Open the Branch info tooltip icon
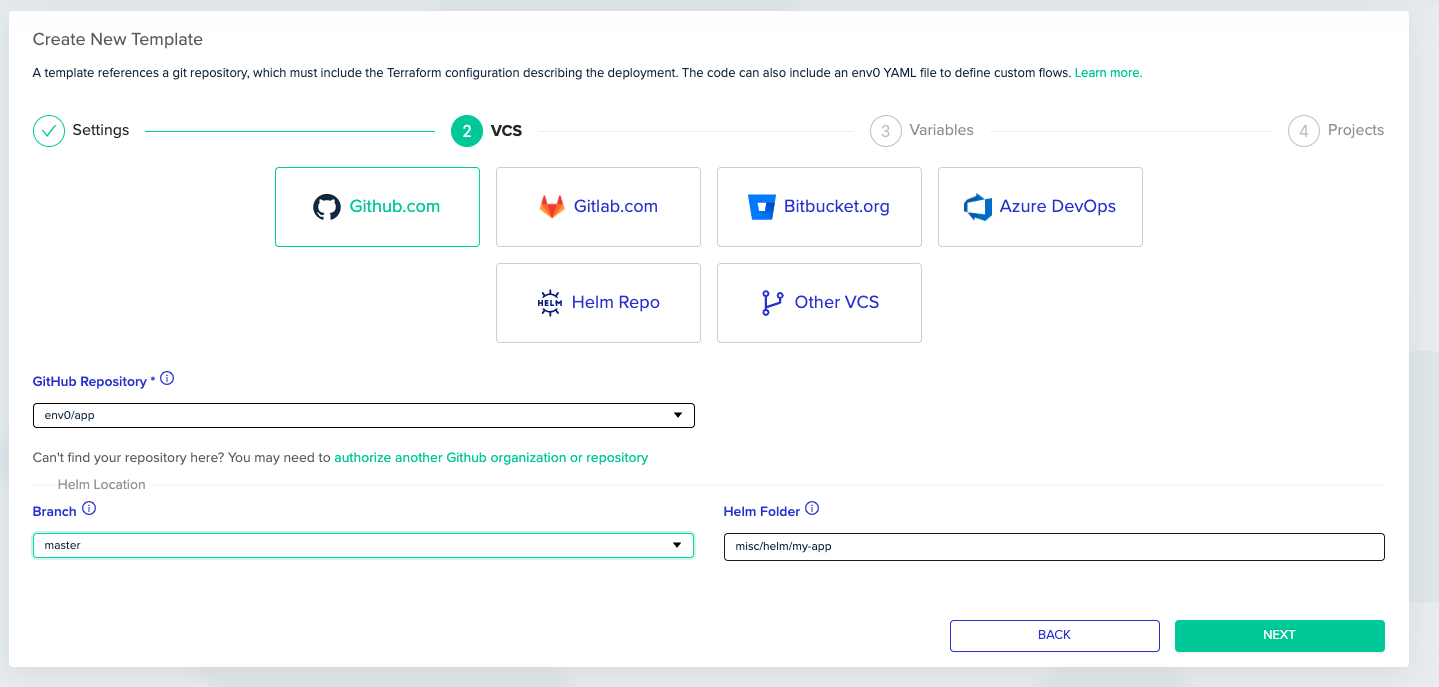 (x=89, y=509)
